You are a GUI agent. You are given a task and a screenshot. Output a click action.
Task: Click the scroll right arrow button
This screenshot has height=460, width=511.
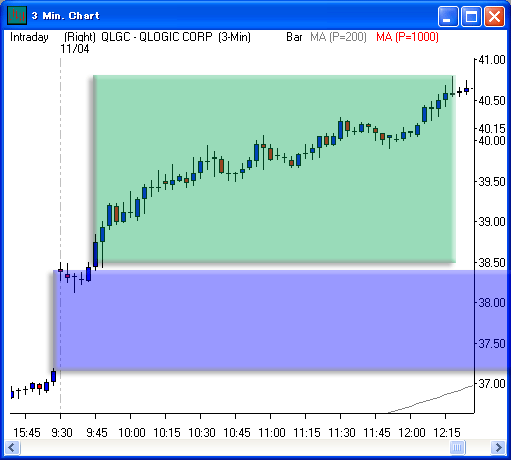[x=498, y=447]
